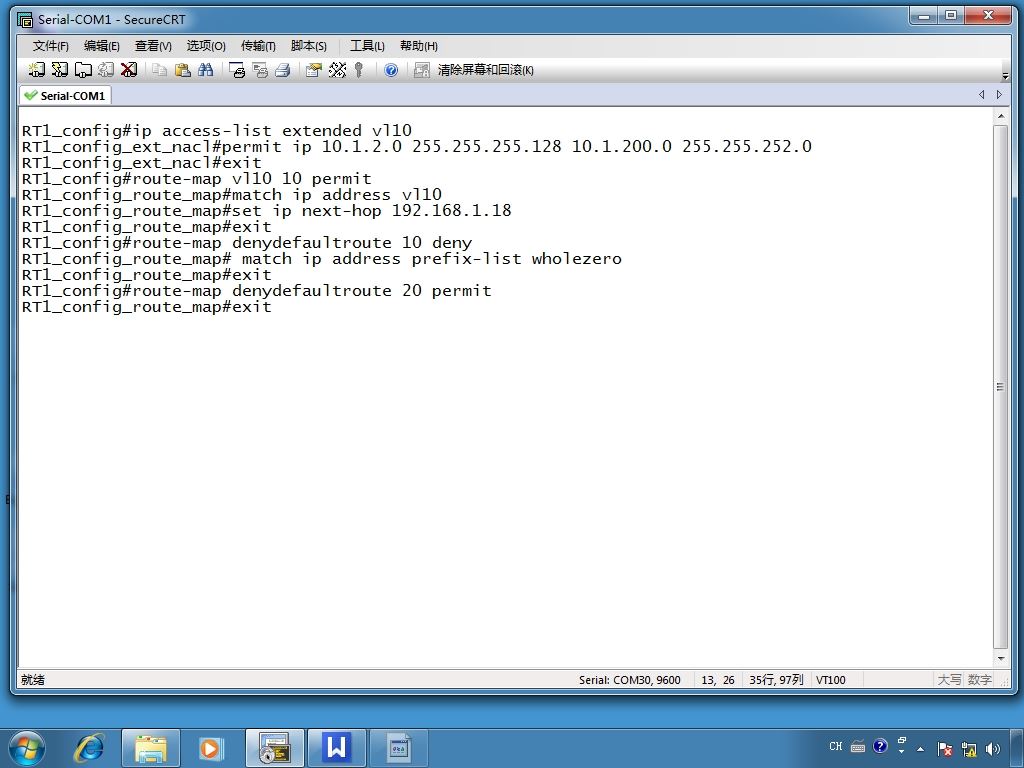The height and width of the screenshot is (768, 1024).
Task: Click the 清除屏幕和回滚(K) button
Action: pyautogui.click(x=485, y=70)
